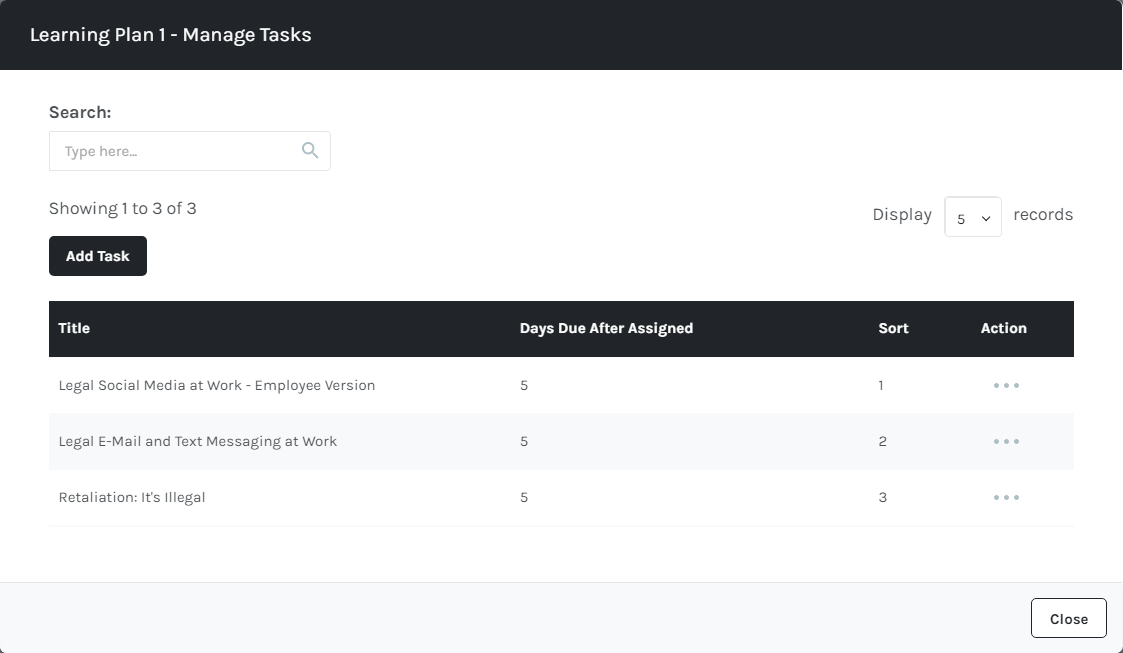The width and height of the screenshot is (1123, 653).
Task: Click sort value 3 cell
Action: (882, 497)
